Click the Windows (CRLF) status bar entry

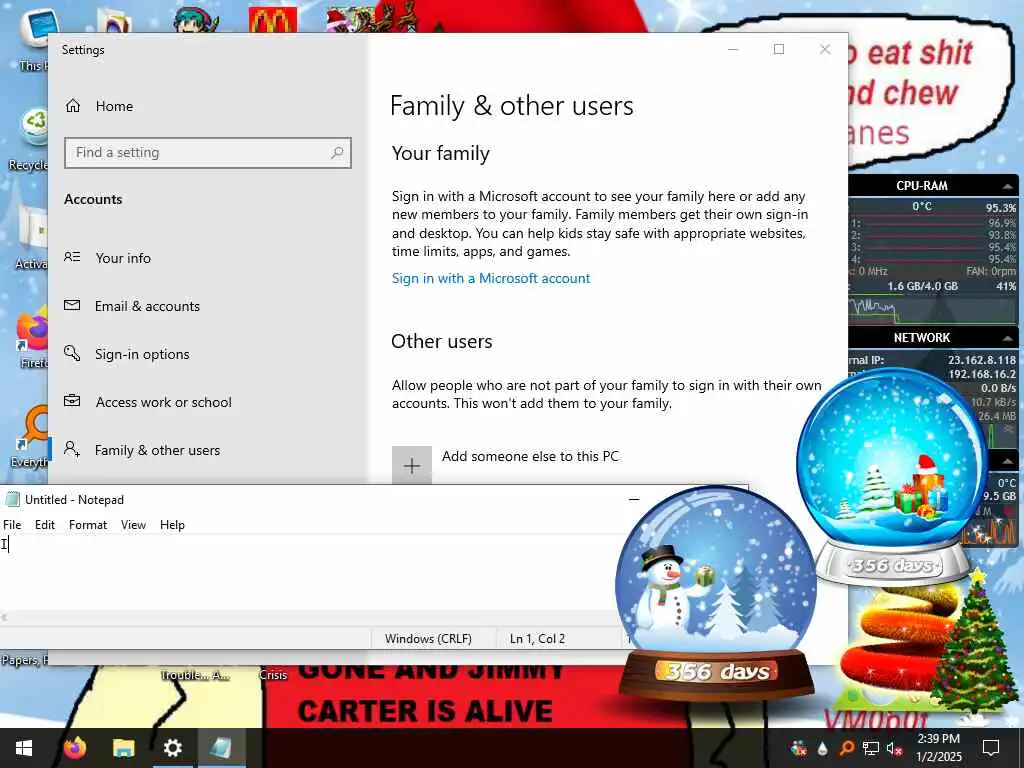pos(428,639)
